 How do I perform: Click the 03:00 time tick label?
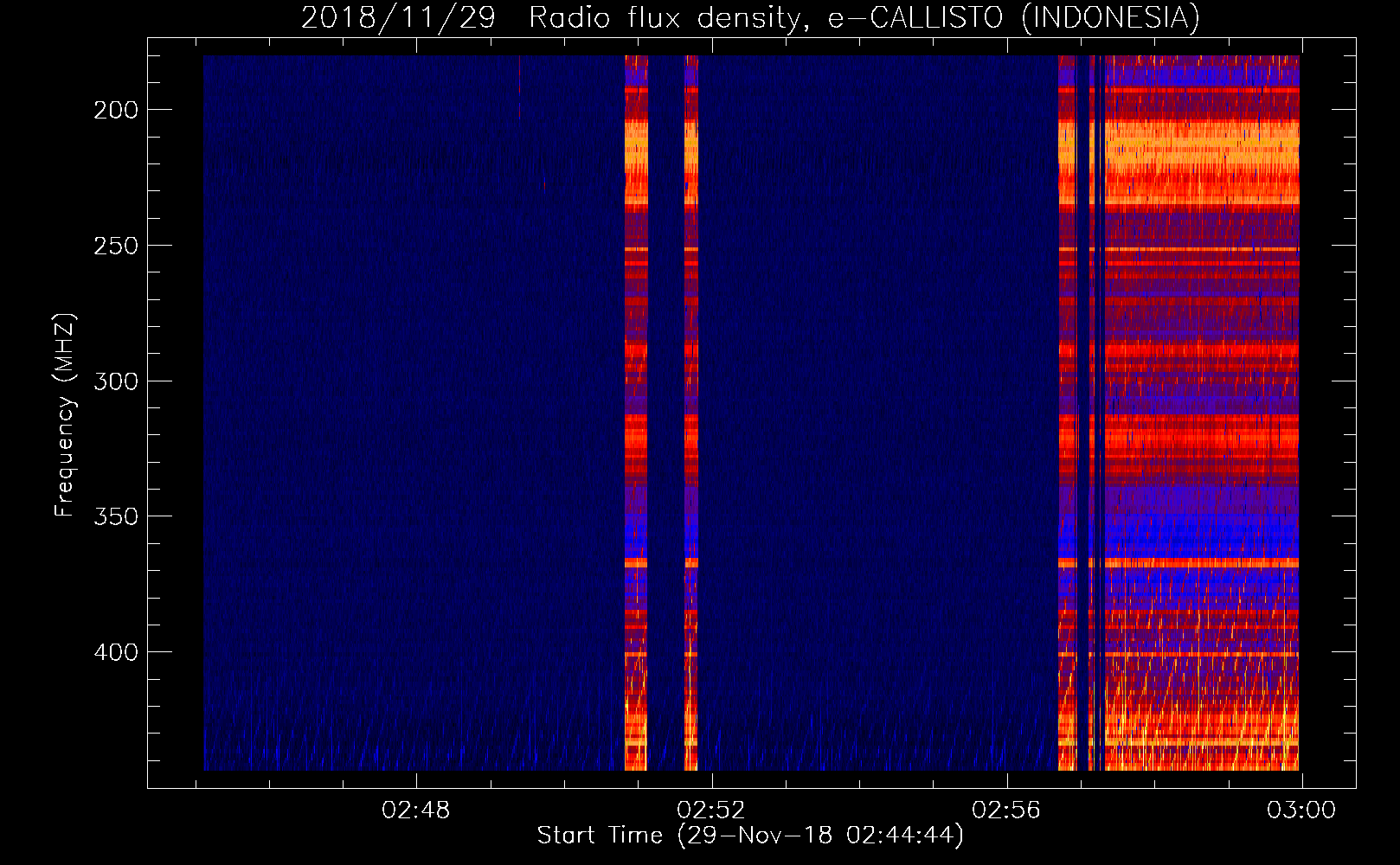[1301, 811]
